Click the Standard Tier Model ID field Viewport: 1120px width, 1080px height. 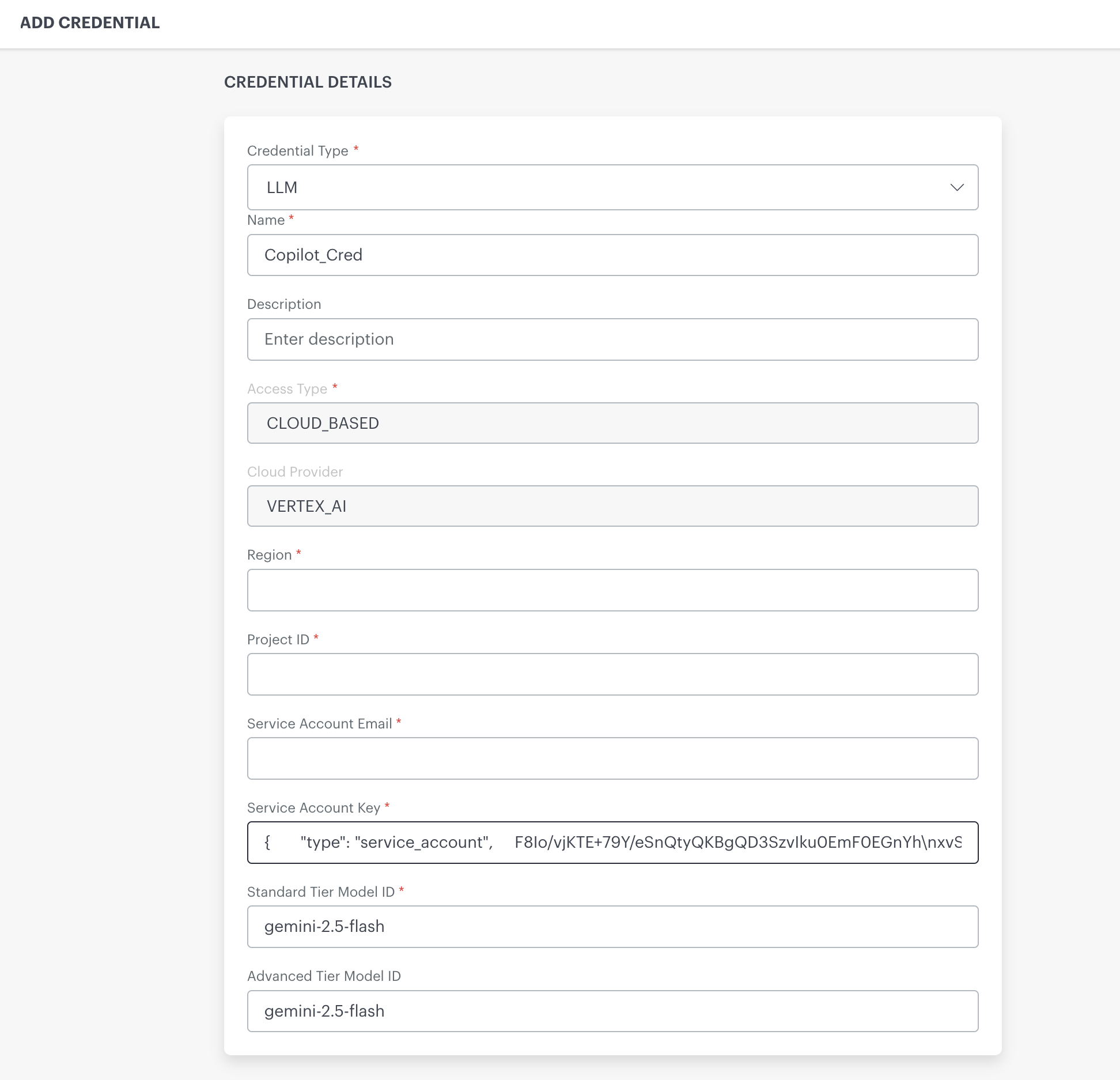coord(612,927)
